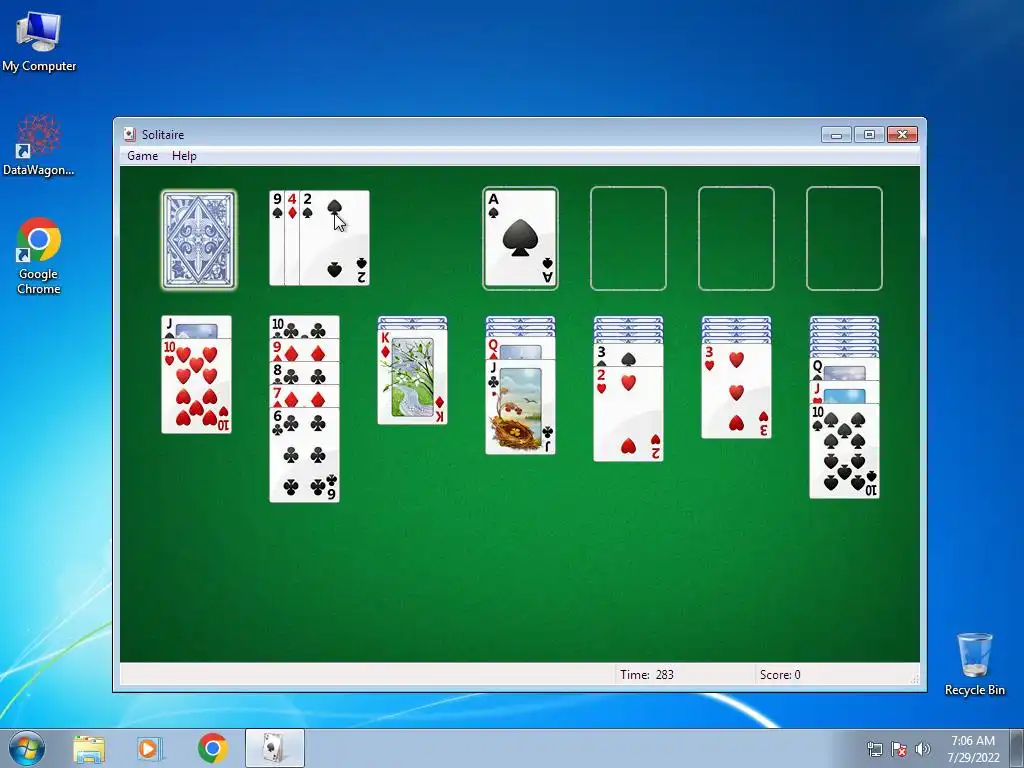Image resolution: width=1024 pixels, height=768 pixels.
Task: Pick the king of diamonds card
Action: coord(413,377)
